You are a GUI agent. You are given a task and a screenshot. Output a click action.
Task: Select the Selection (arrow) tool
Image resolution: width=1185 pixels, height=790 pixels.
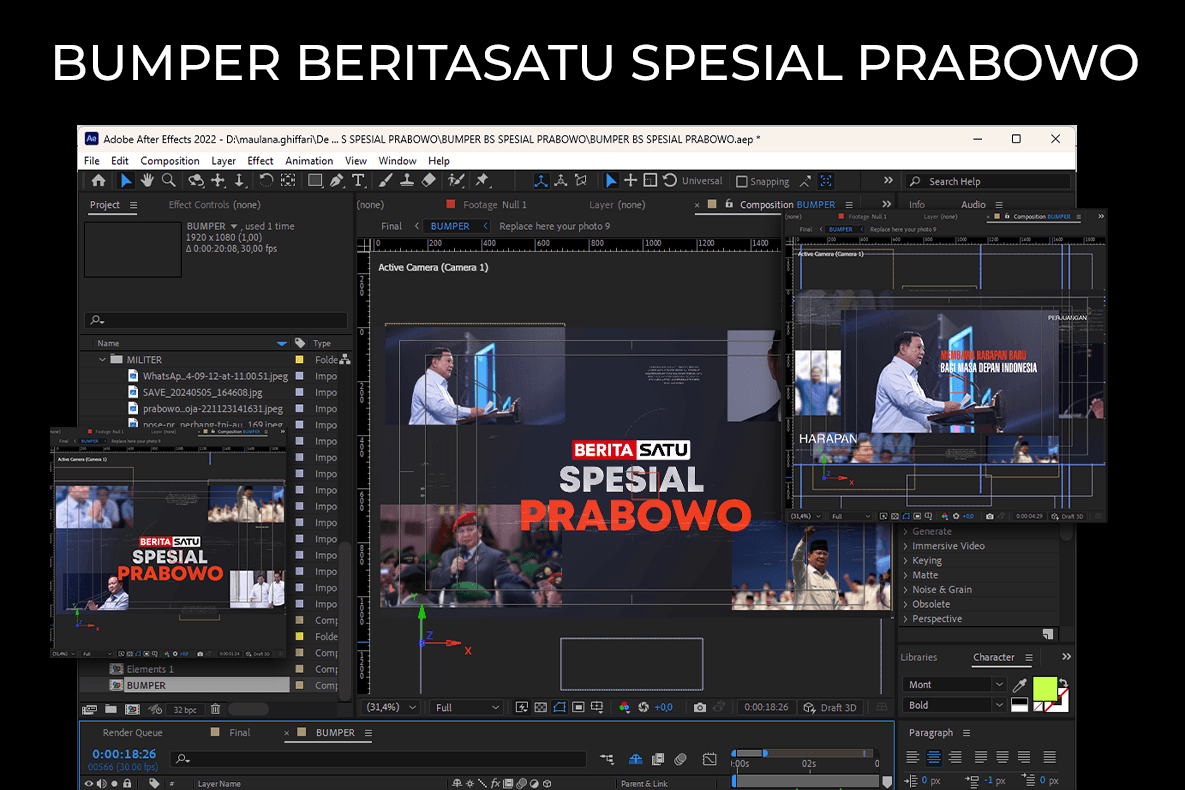click(125, 181)
